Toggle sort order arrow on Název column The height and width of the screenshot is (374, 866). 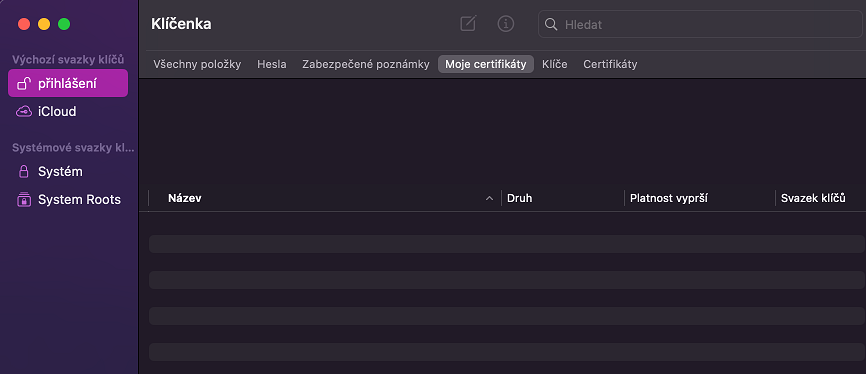coord(489,198)
